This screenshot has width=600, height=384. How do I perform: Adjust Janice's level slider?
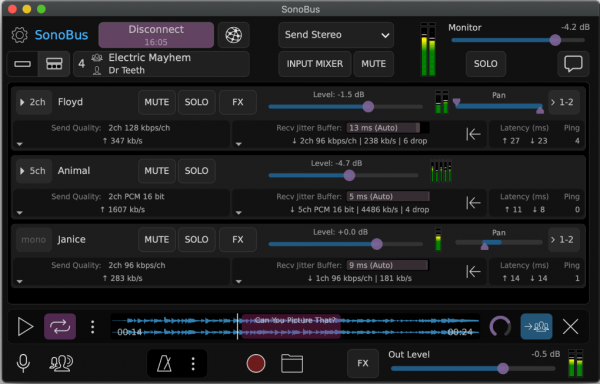click(x=346, y=244)
